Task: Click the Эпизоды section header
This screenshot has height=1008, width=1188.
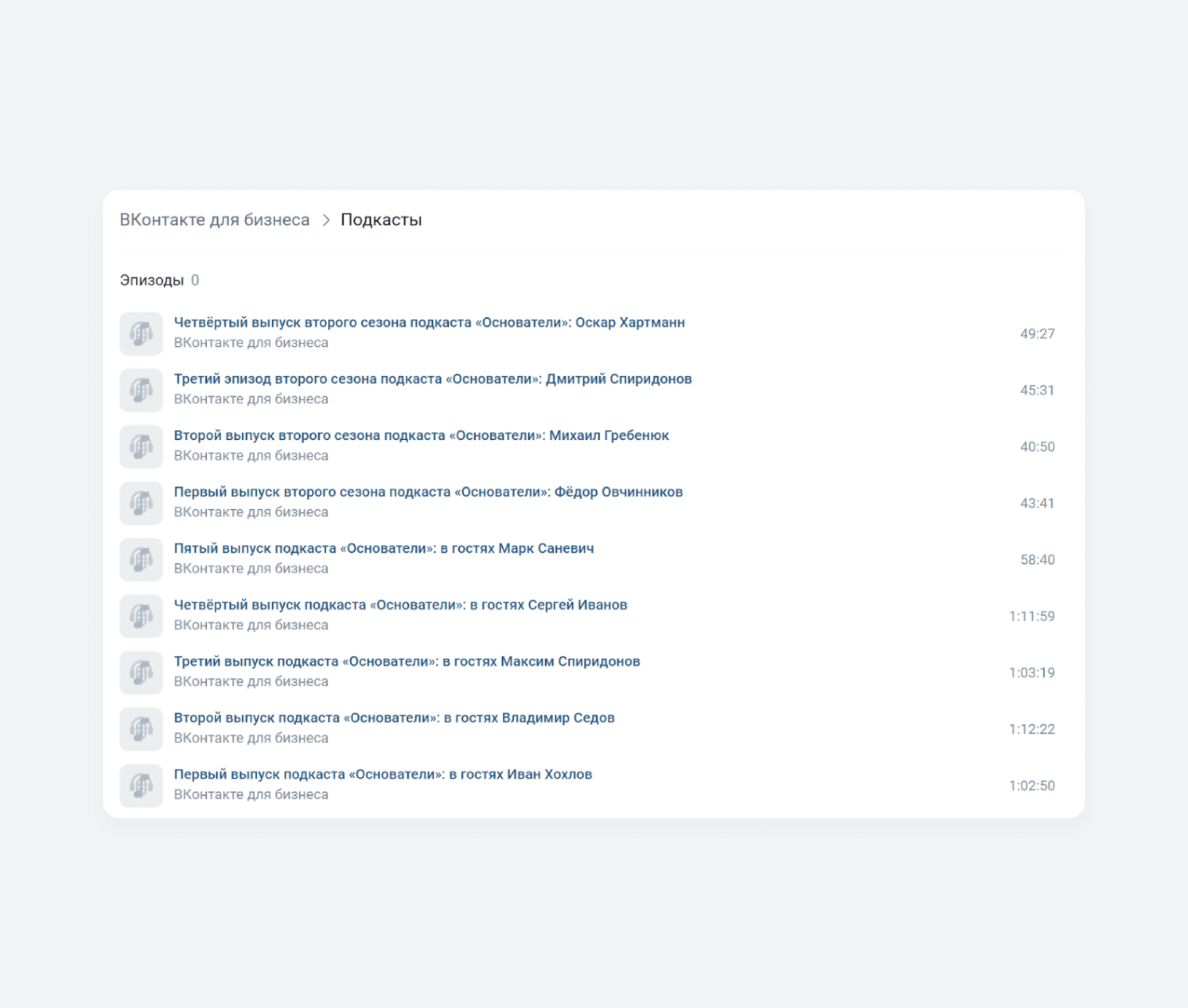Action: (151, 281)
